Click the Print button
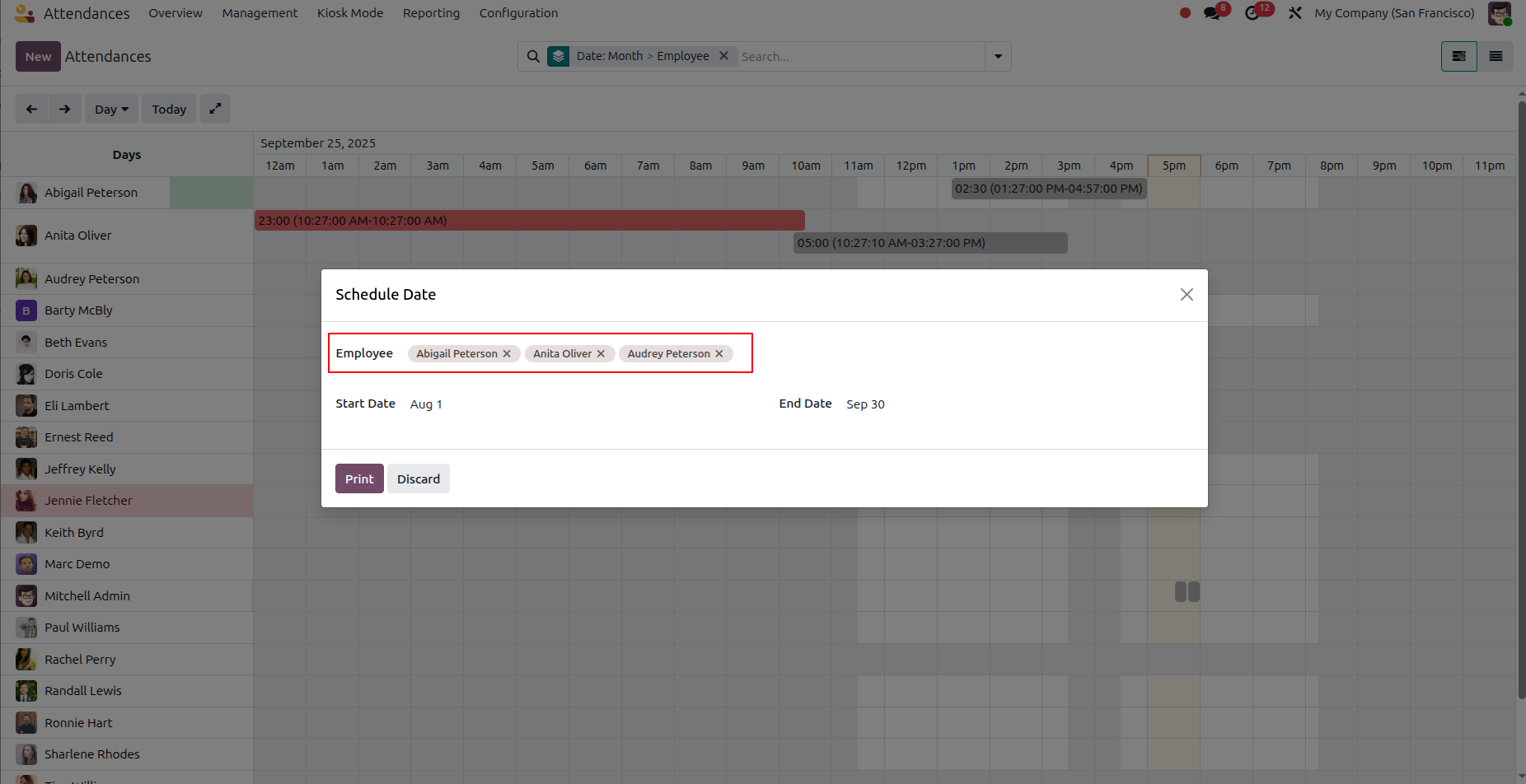1526x784 pixels. tap(359, 478)
